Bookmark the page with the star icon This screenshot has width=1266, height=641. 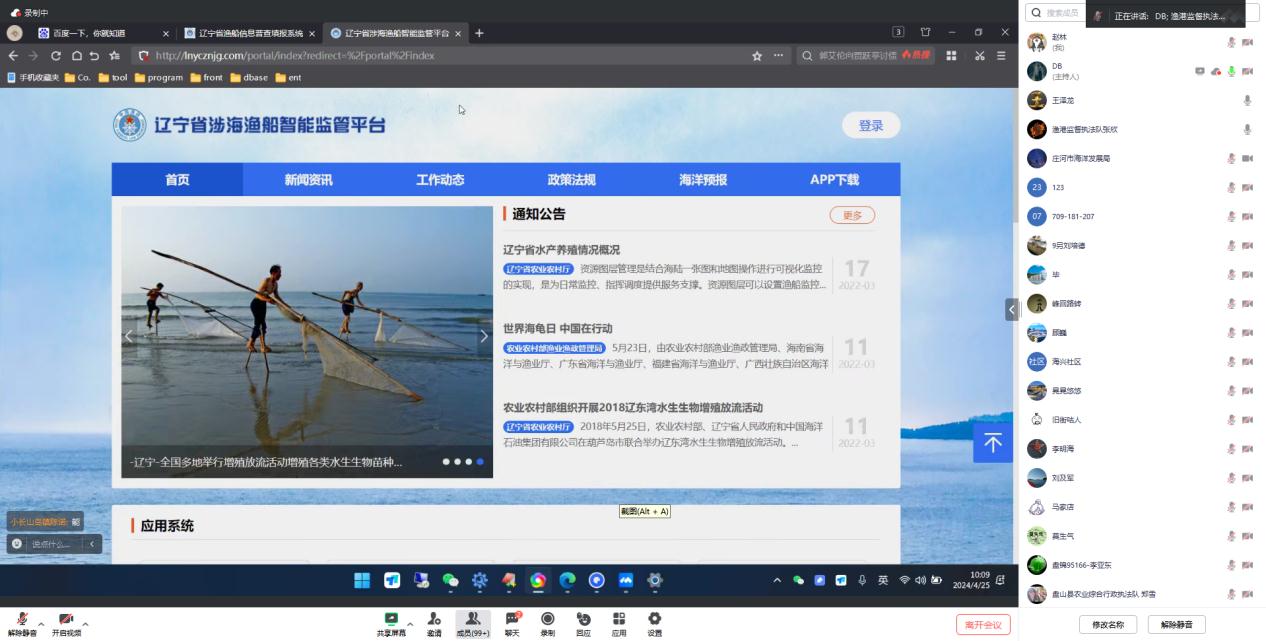(x=757, y=56)
